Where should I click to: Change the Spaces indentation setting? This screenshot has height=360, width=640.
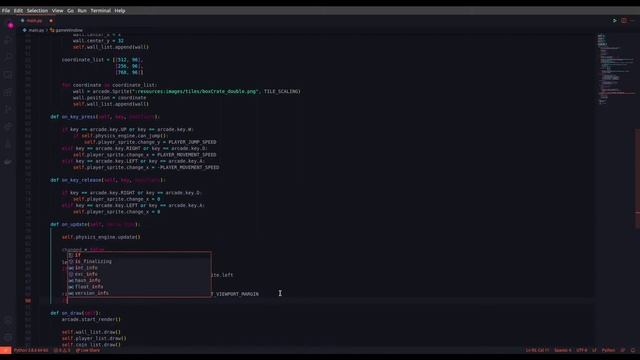(x=562, y=350)
